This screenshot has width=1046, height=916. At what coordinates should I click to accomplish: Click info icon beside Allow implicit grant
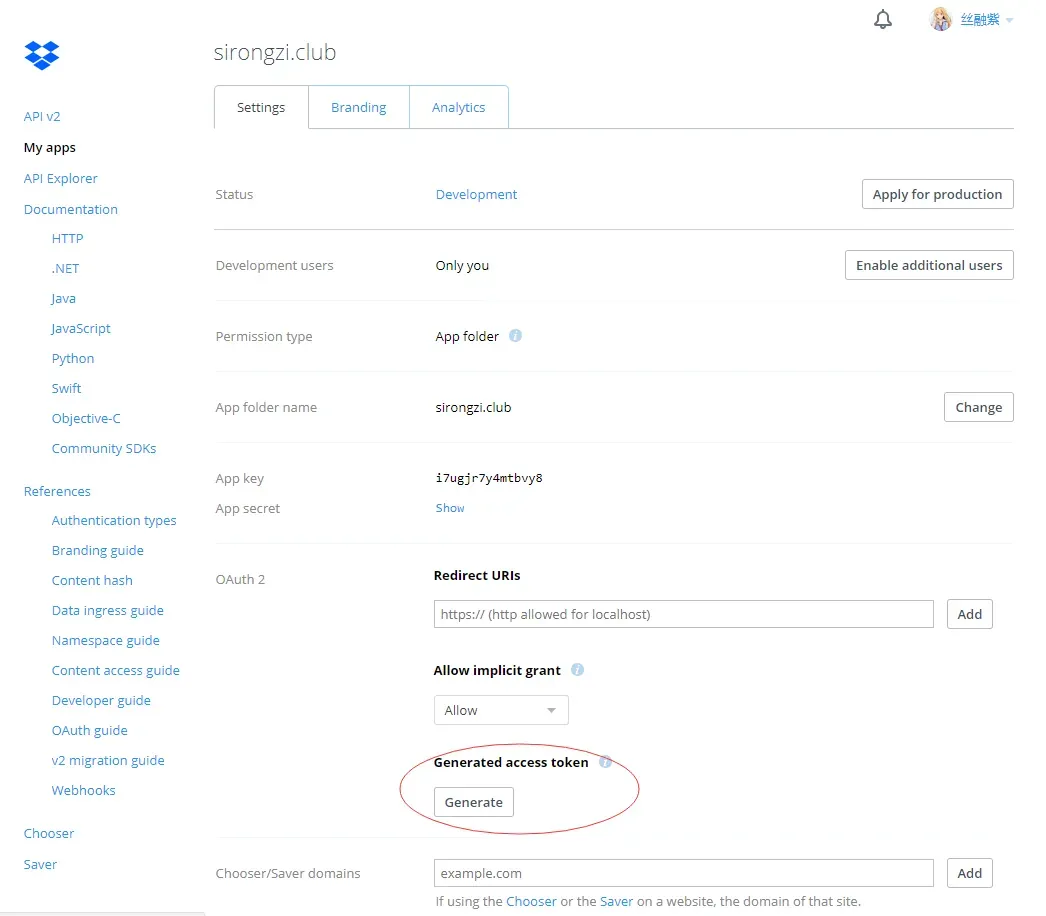pos(578,669)
